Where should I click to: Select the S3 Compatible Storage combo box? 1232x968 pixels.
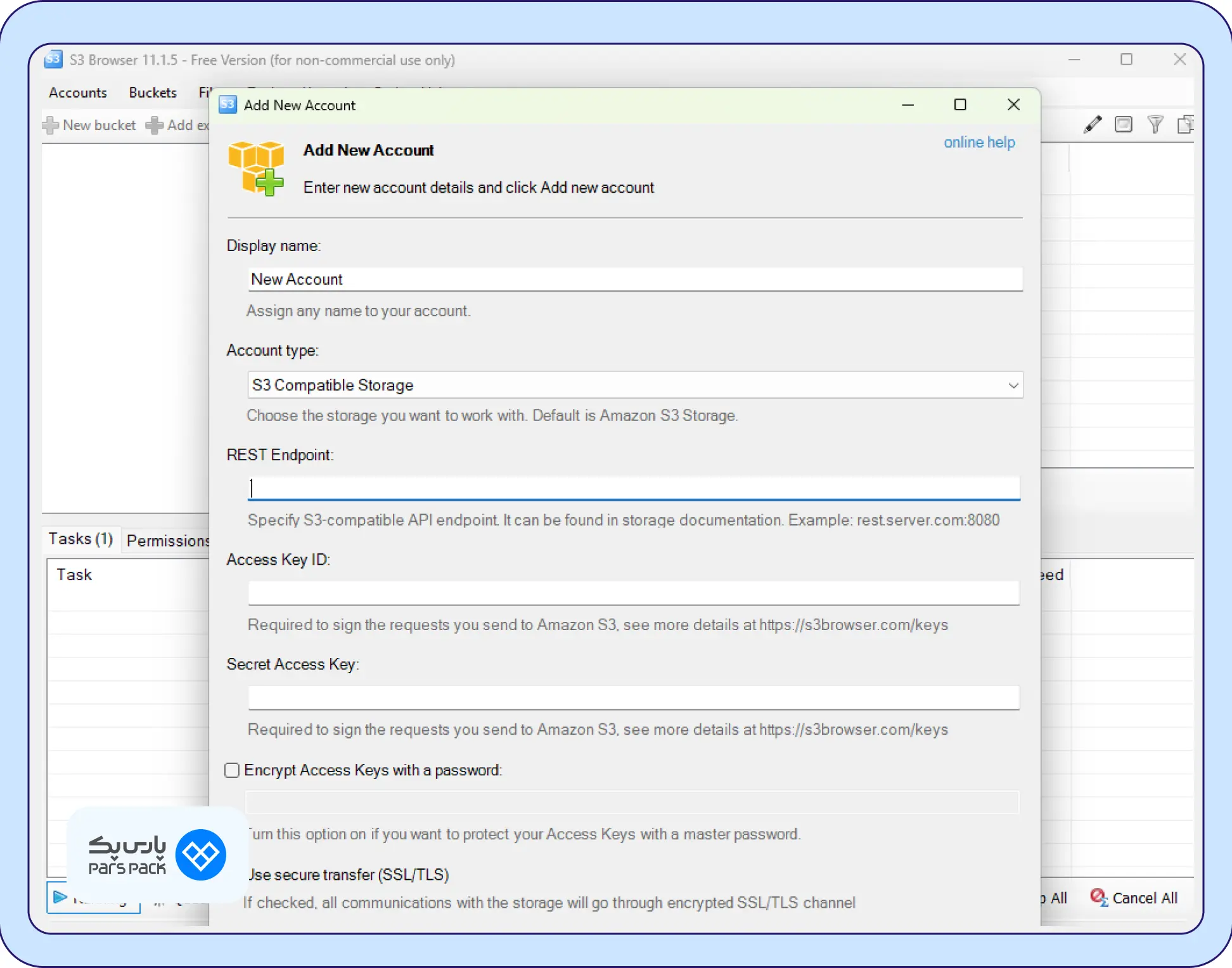627,385
